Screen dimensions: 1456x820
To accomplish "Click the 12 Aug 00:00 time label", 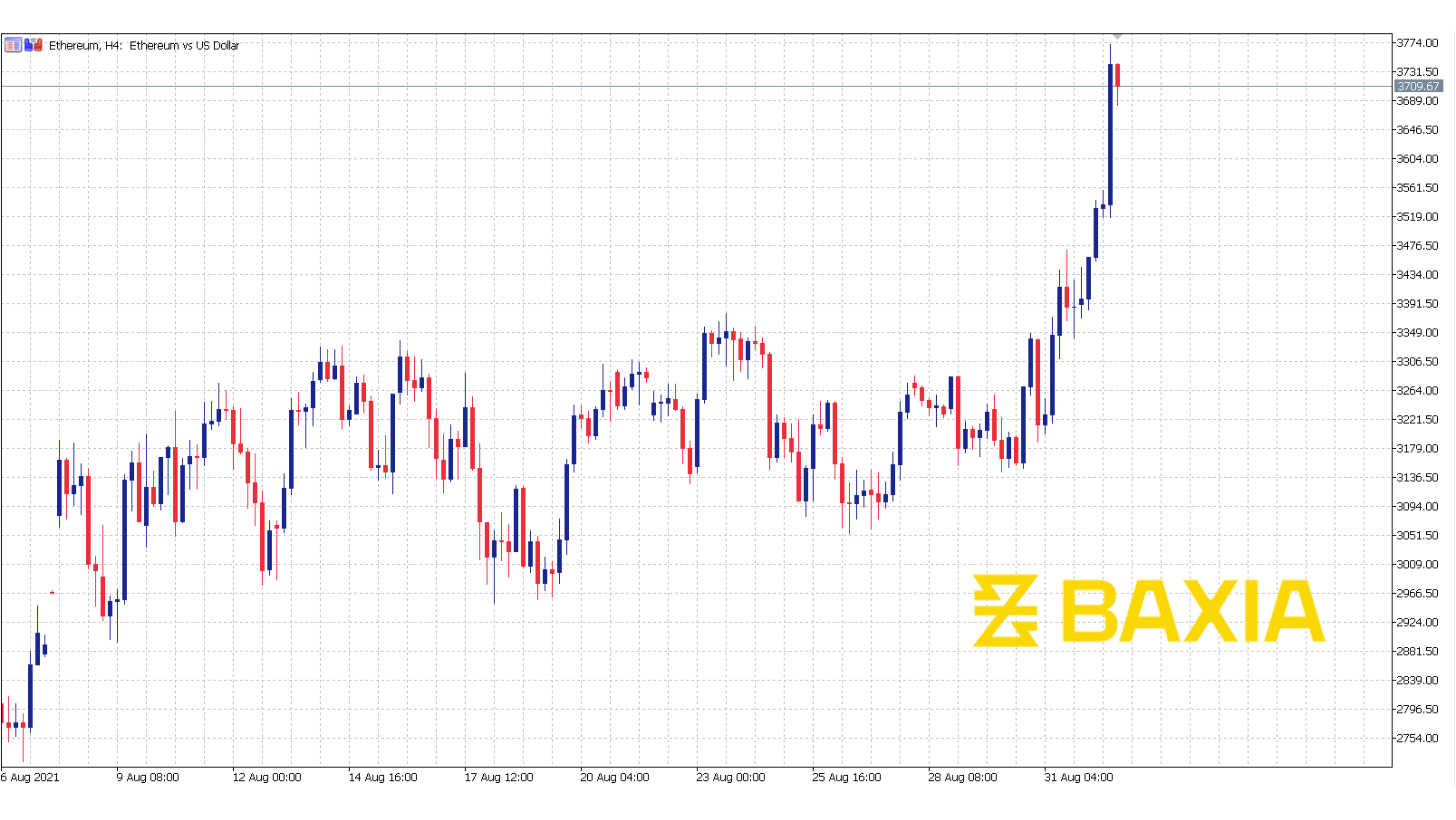I will pyautogui.click(x=267, y=777).
